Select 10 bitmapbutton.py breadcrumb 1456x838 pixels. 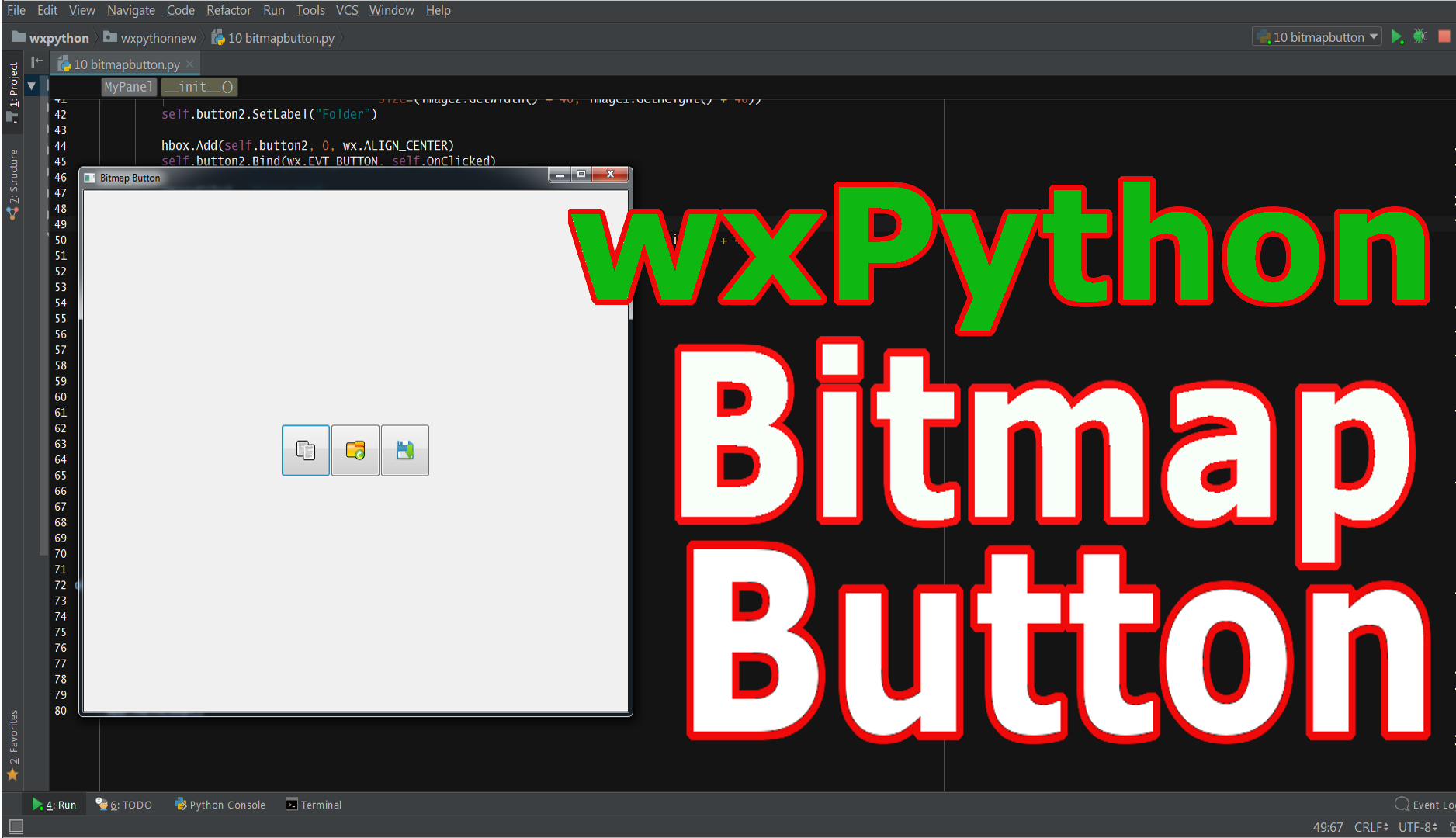[x=273, y=38]
